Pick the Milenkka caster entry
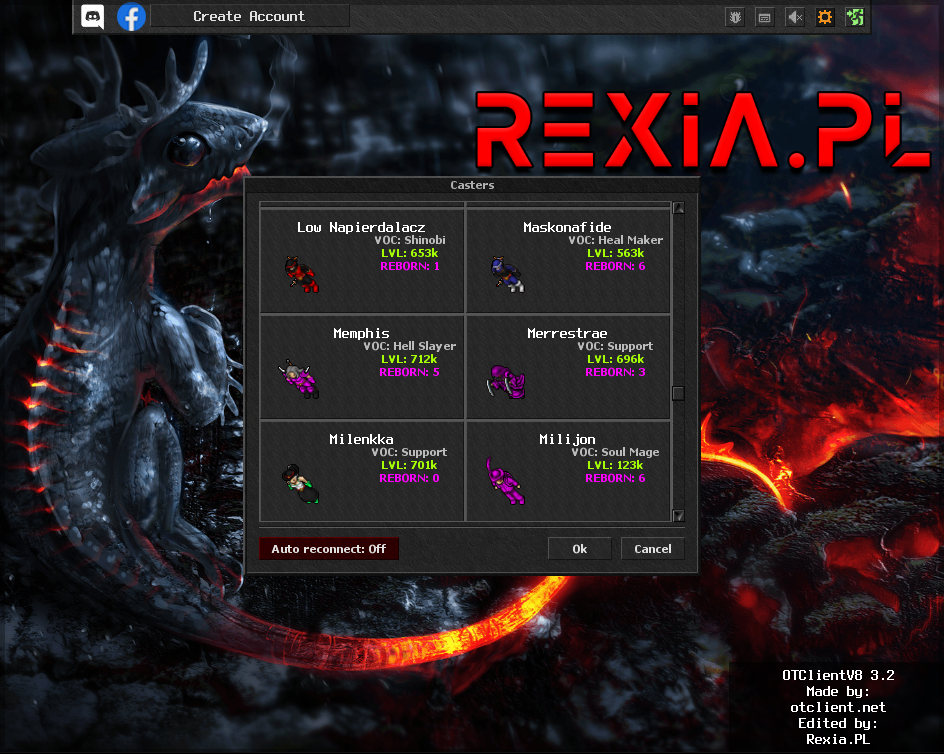 362,471
